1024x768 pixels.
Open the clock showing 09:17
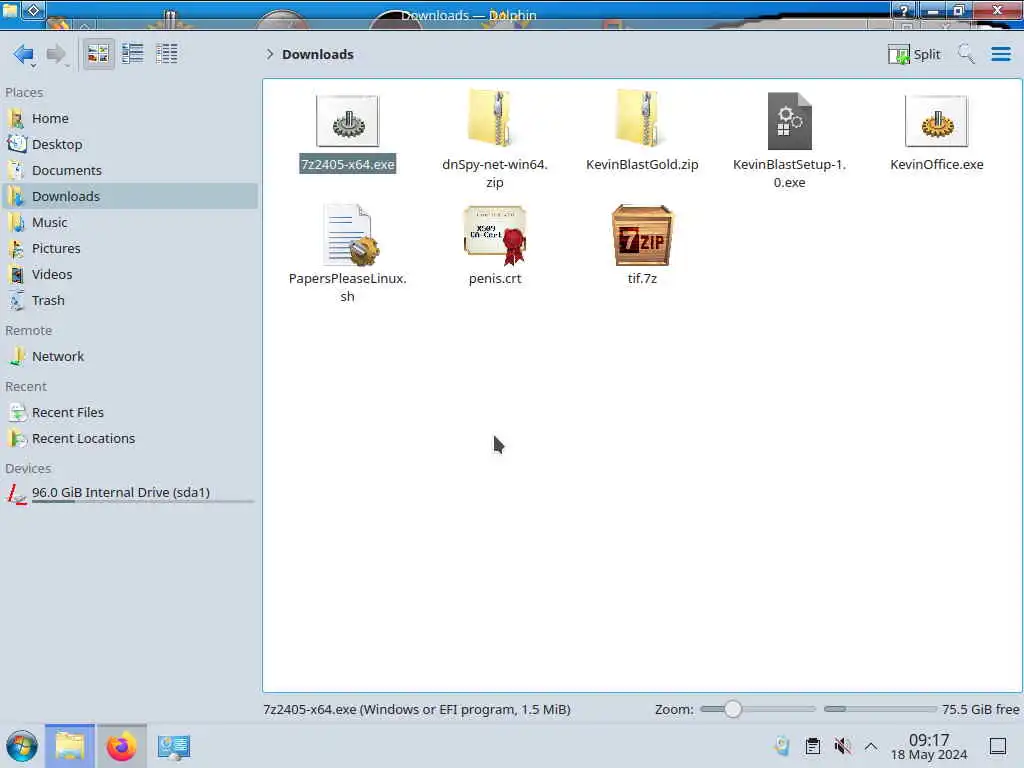929,747
